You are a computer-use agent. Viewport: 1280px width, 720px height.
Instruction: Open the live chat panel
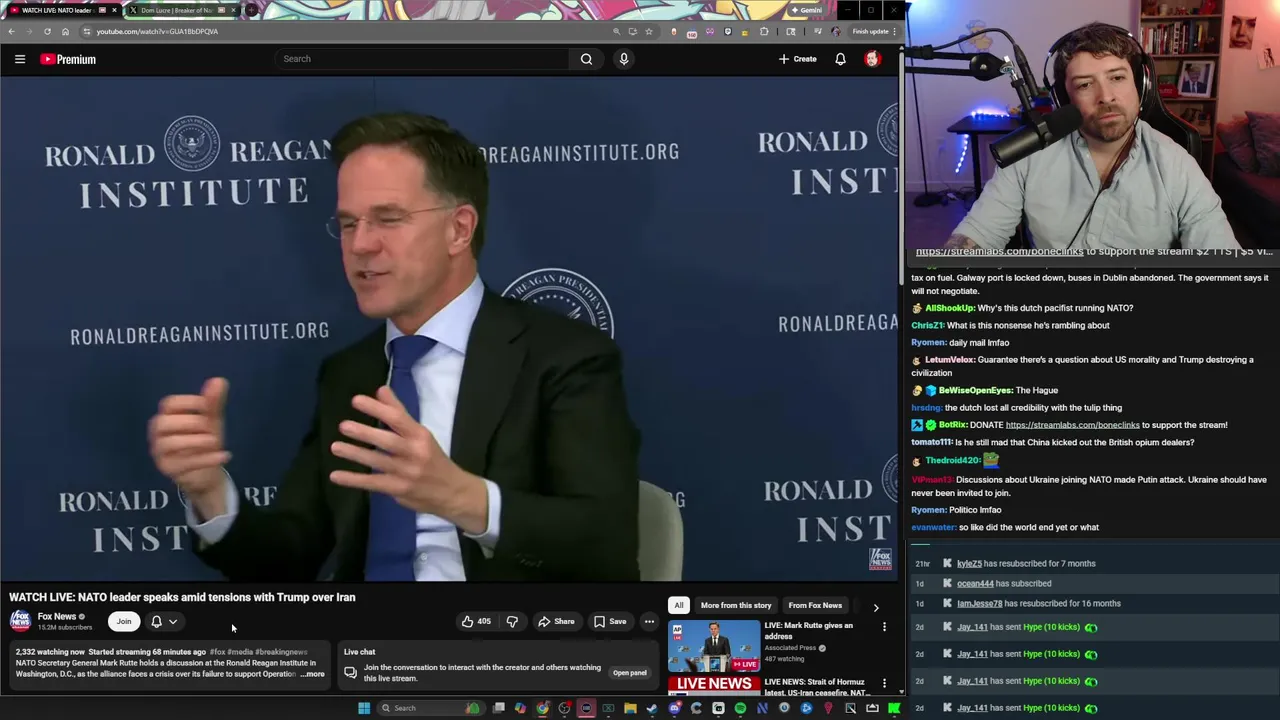629,673
